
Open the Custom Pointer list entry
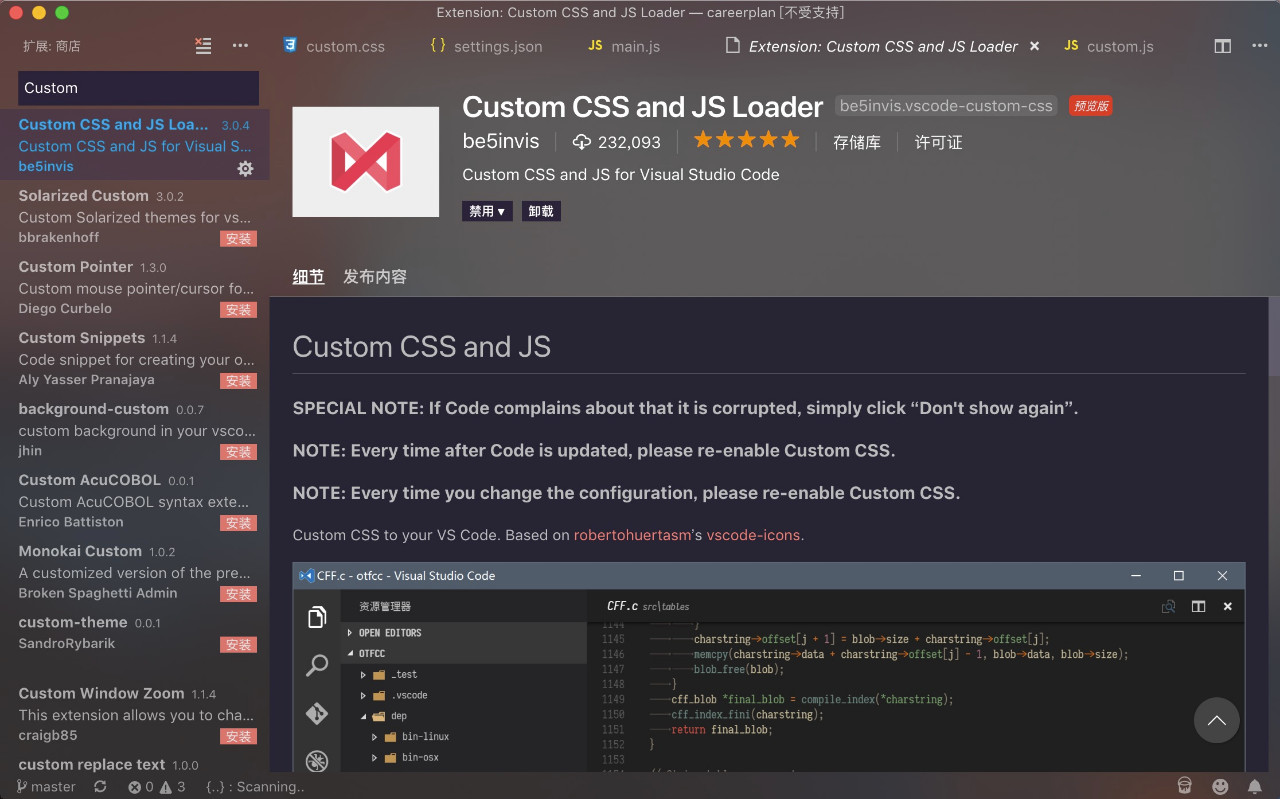pos(134,287)
